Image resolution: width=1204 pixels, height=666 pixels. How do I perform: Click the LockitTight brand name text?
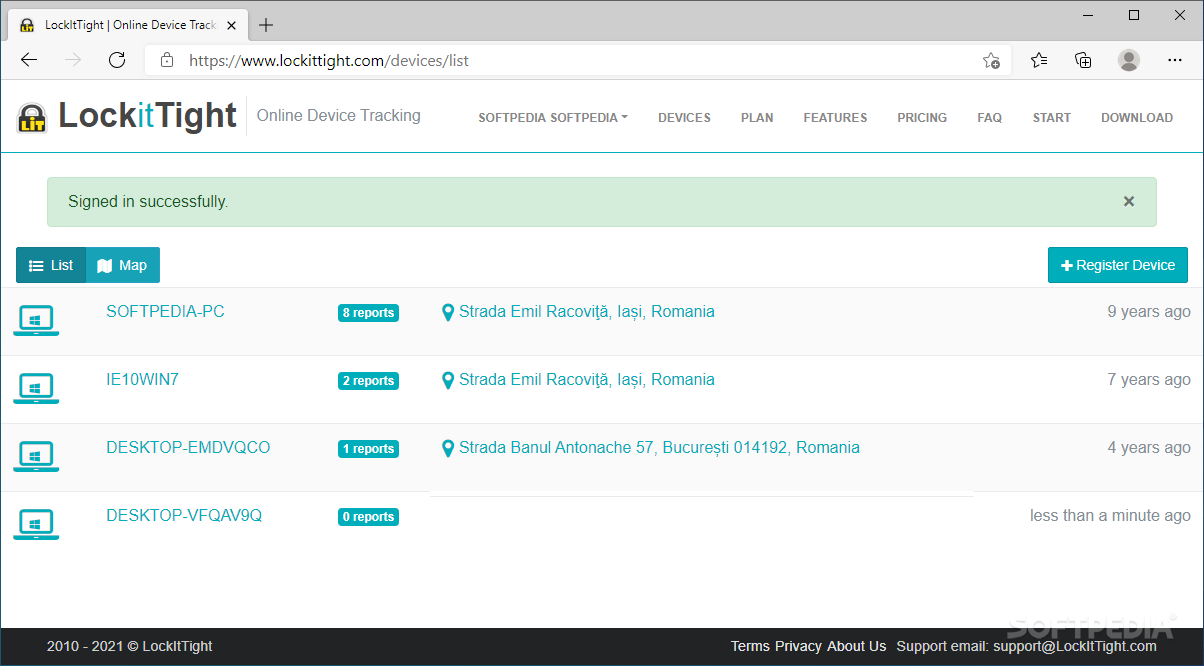[147, 116]
